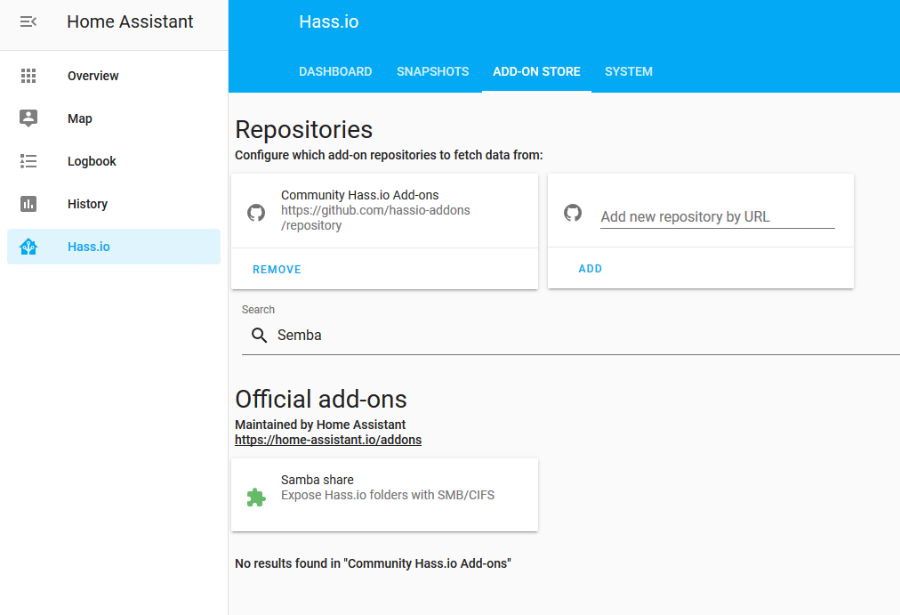The height and width of the screenshot is (615, 900).
Task: Open History in the sidebar
Action: (114, 204)
